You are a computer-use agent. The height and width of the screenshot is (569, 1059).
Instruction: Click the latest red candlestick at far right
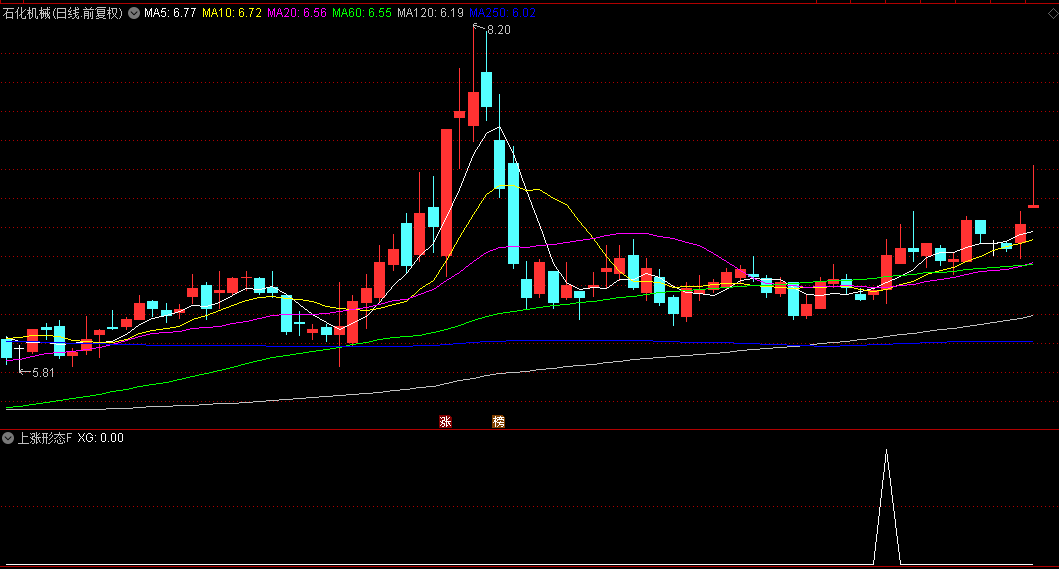click(1033, 186)
